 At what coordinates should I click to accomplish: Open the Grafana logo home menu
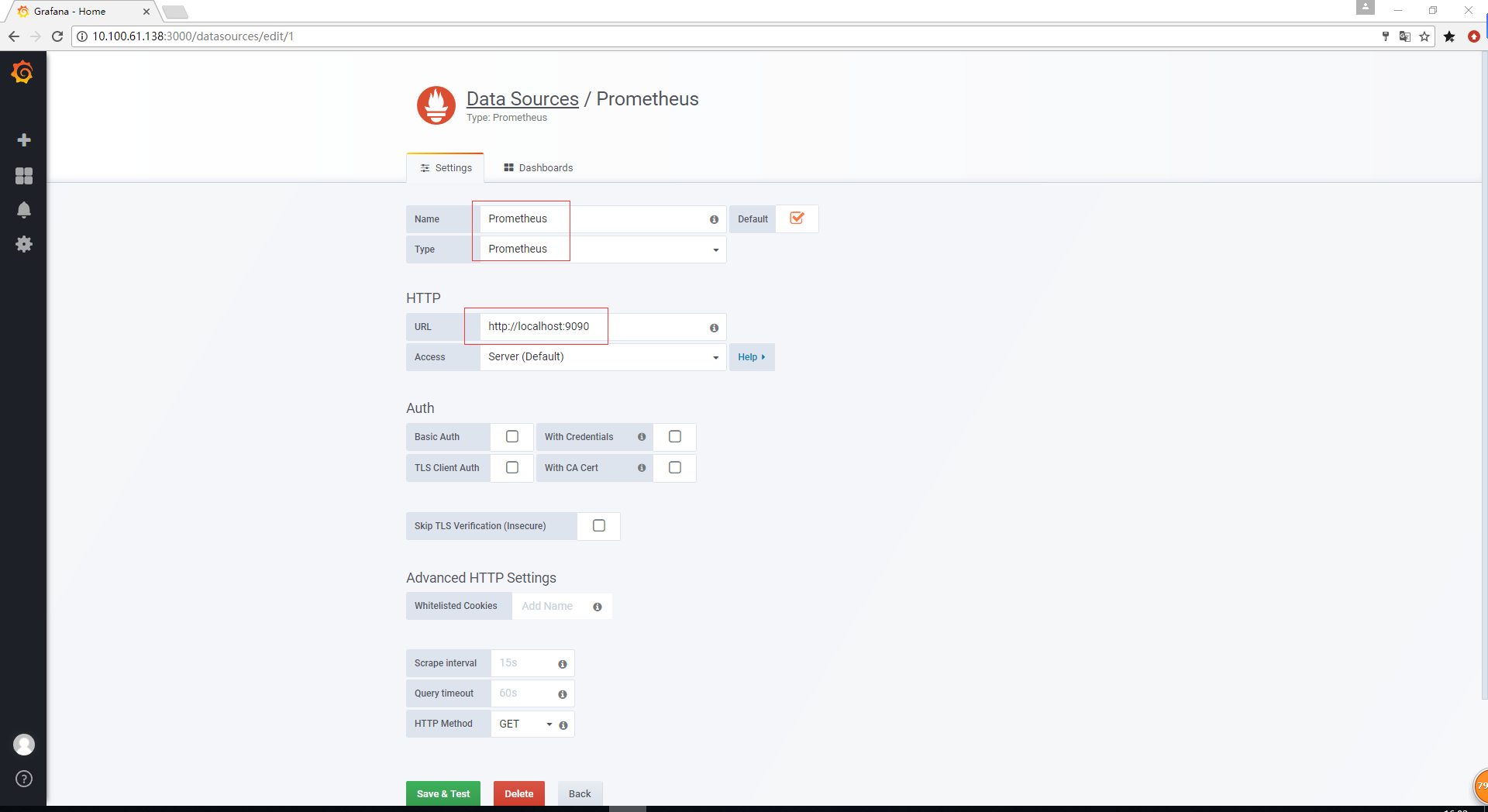pyautogui.click(x=22, y=72)
